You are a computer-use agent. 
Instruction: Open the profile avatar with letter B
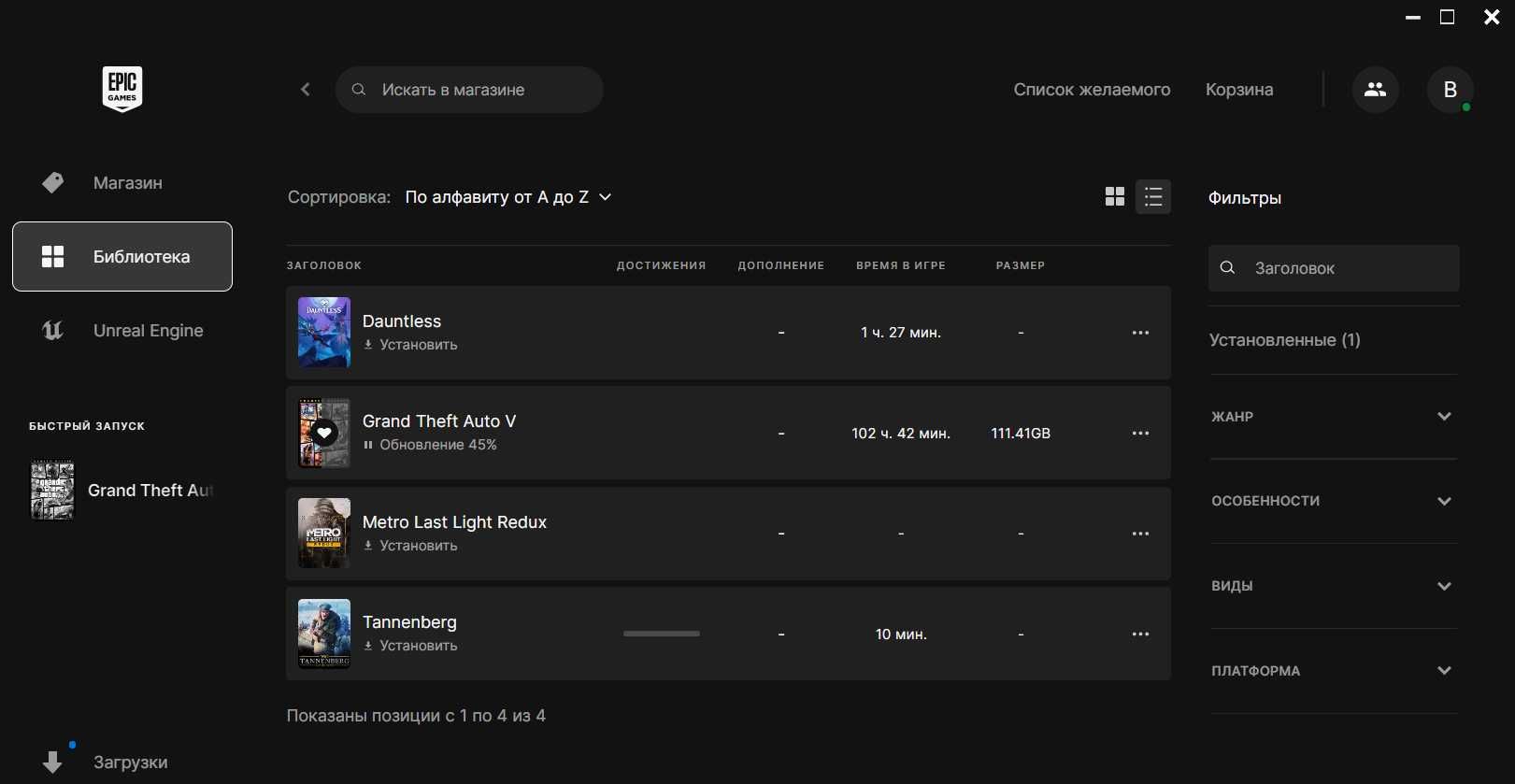1450,90
